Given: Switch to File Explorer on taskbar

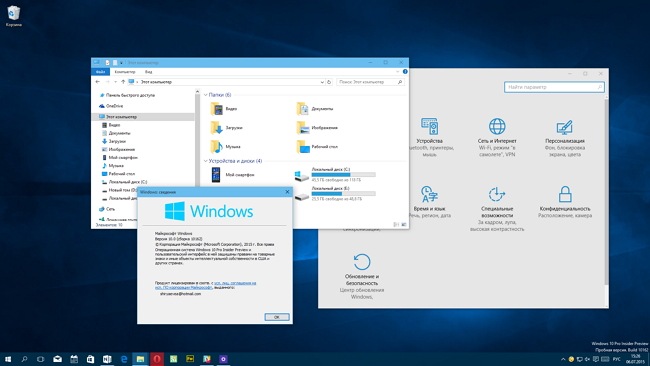Looking at the screenshot, I should click(141, 359).
